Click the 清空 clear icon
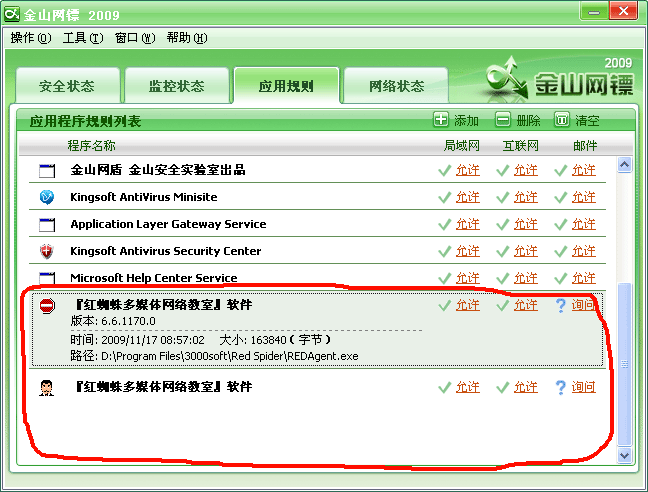The width and height of the screenshot is (648, 492). pyautogui.click(x=562, y=120)
